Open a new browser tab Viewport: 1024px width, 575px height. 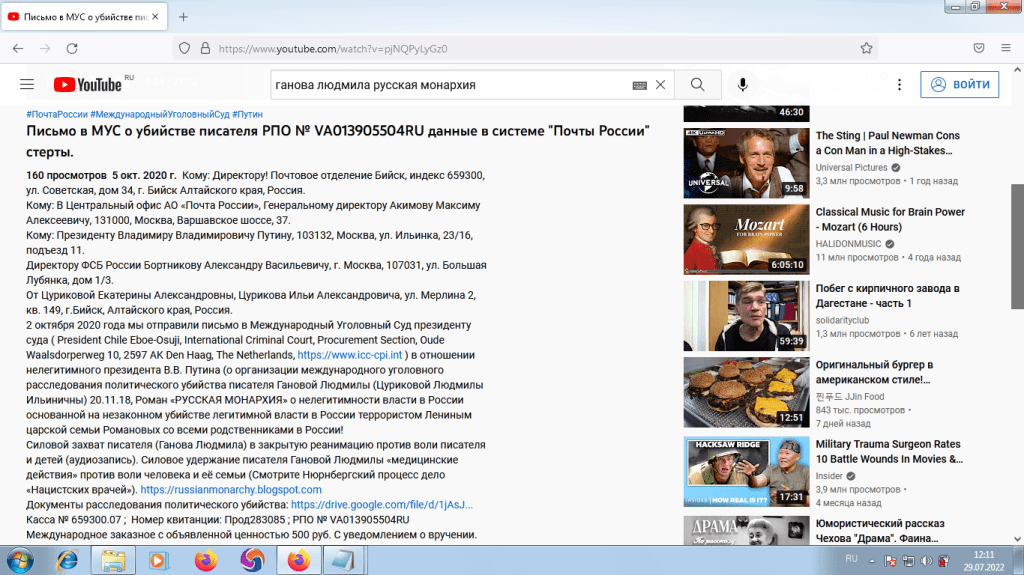point(183,17)
